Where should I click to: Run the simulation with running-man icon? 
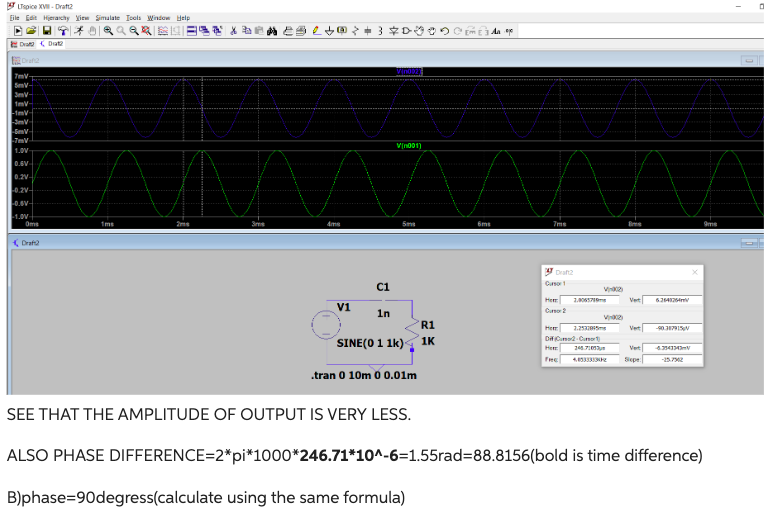[79, 31]
